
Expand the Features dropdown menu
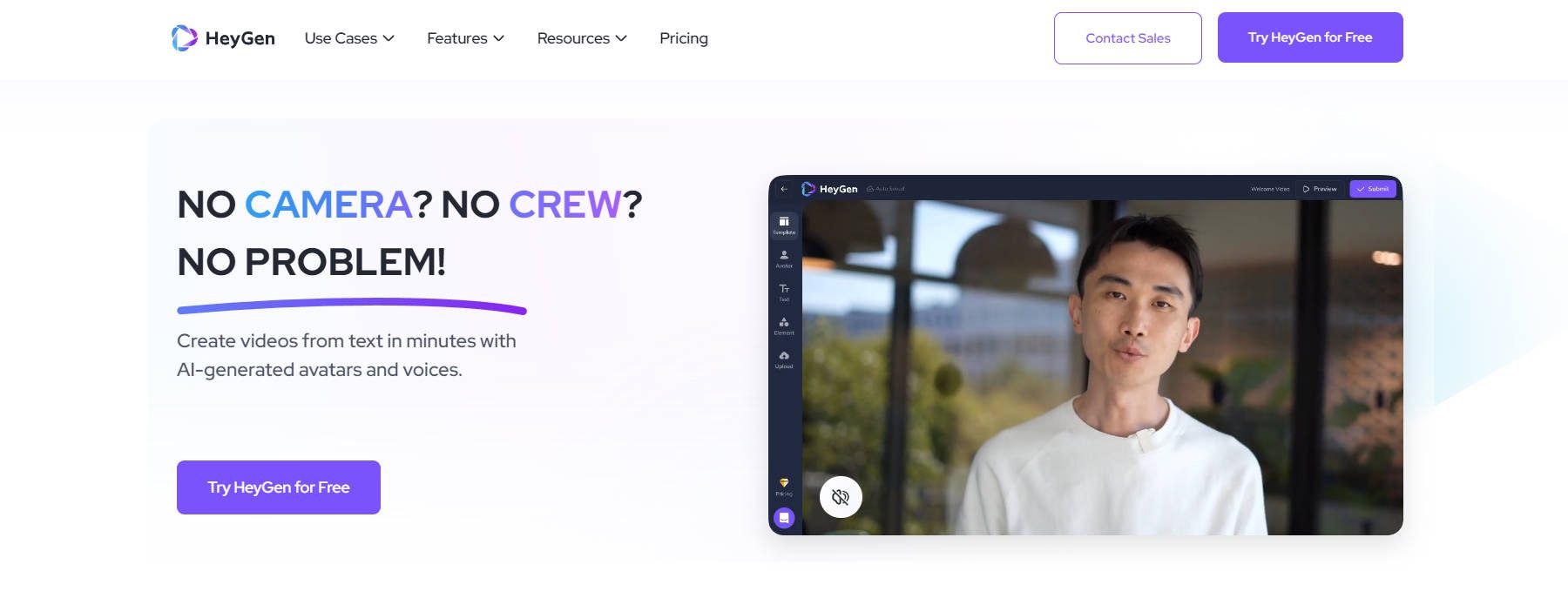tap(465, 38)
